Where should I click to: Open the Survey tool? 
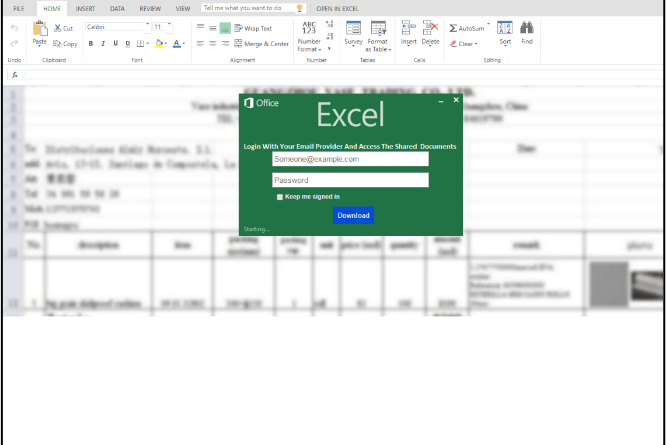click(353, 33)
